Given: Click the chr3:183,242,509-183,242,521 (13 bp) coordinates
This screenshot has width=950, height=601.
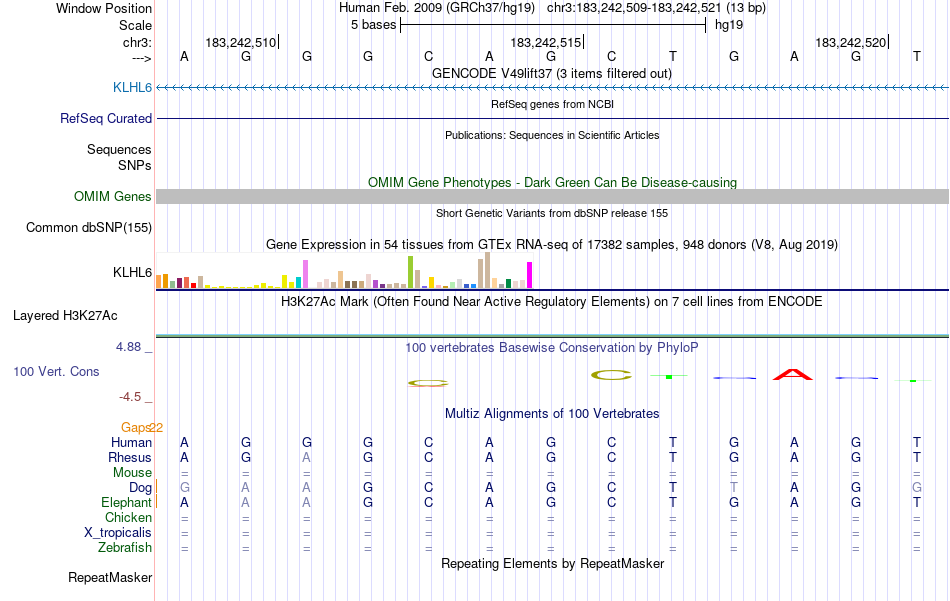Looking at the screenshot, I should pos(656,8).
